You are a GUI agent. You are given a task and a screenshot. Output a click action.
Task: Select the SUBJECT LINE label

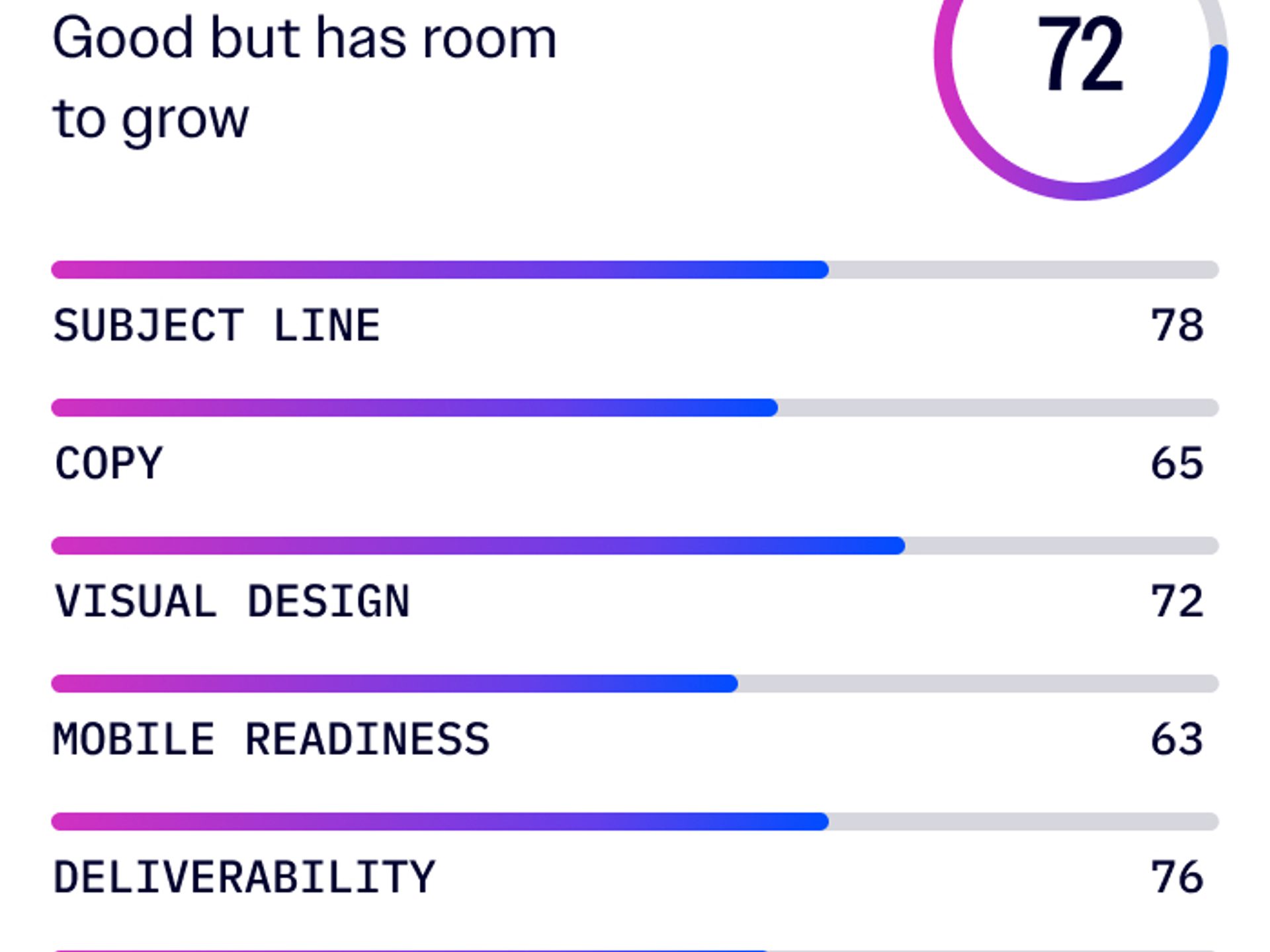click(216, 325)
